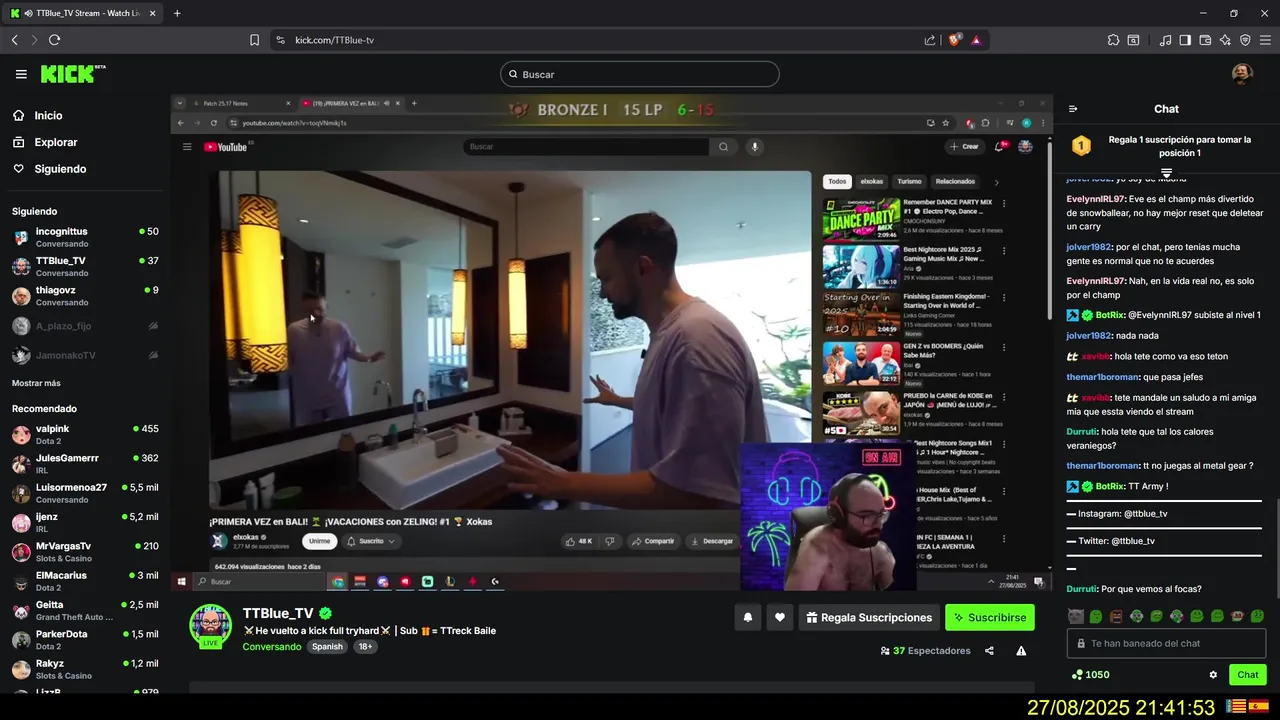This screenshot has height=720, width=1280.
Task: Open Brave Shields lion icon
Action: pyautogui.click(x=955, y=40)
